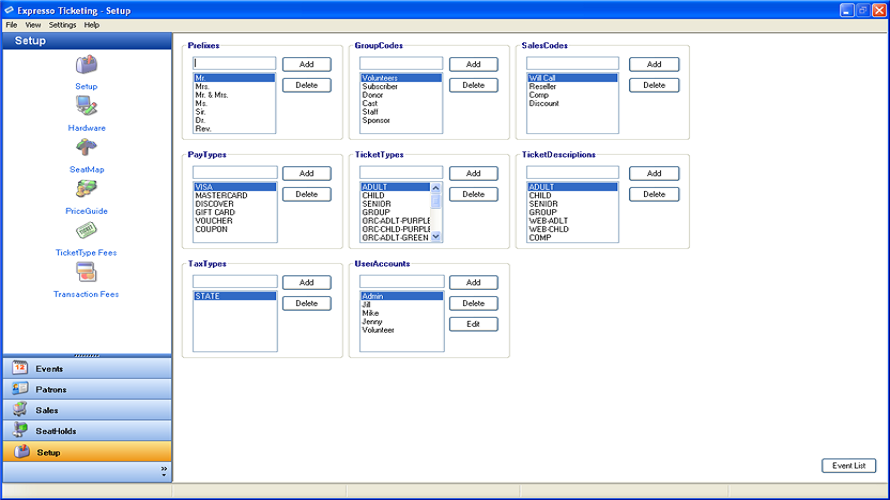
Task: Open the Transaction Fees icon
Action: 86,272
